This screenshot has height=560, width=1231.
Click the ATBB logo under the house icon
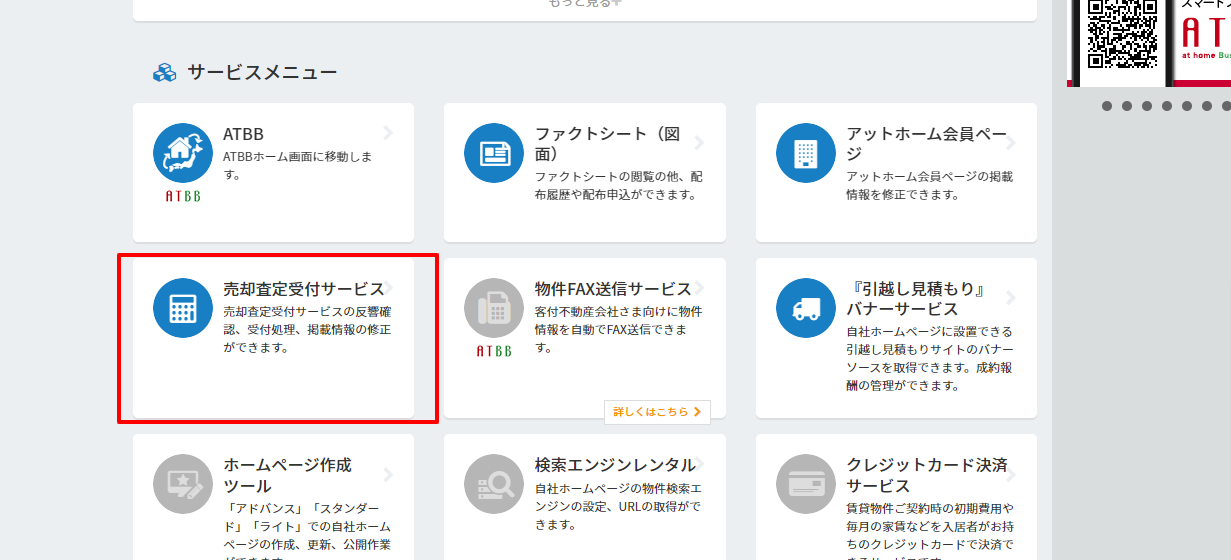point(183,196)
